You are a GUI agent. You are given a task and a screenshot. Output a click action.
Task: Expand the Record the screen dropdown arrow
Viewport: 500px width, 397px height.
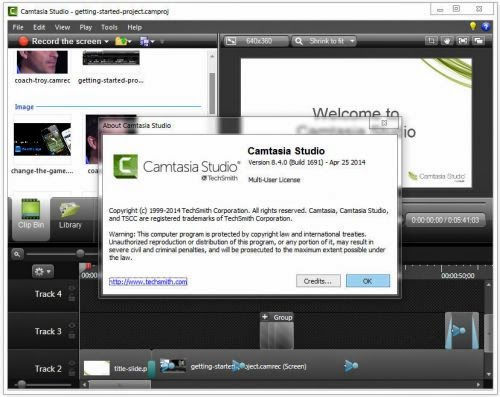click(x=106, y=42)
